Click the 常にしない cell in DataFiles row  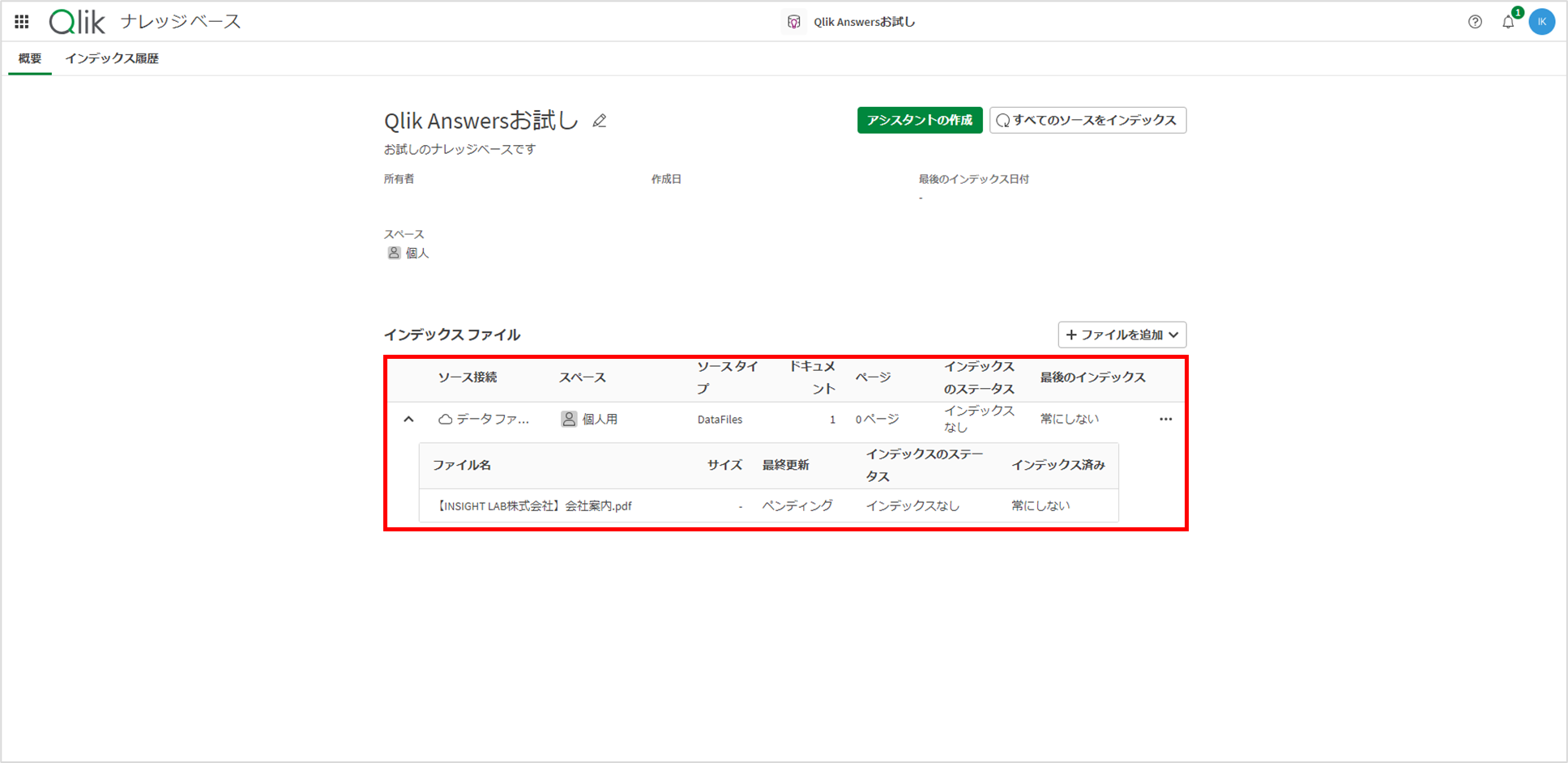(1070, 419)
